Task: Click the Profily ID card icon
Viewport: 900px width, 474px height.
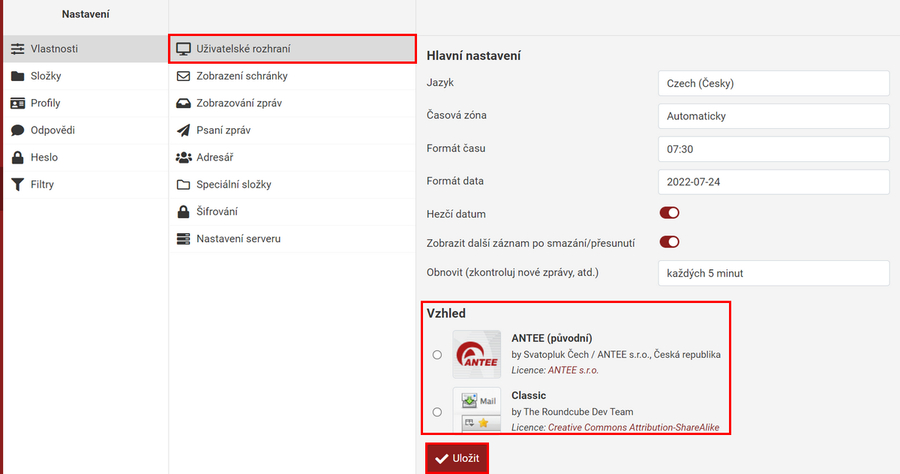Action: [18, 103]
